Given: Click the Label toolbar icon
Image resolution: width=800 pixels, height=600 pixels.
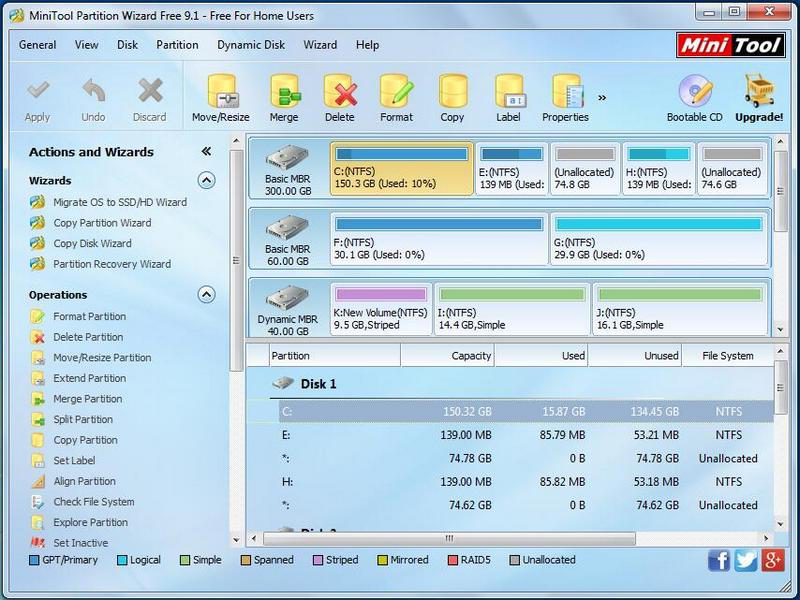Looking at the screenshot, I should tap(509, 91).
